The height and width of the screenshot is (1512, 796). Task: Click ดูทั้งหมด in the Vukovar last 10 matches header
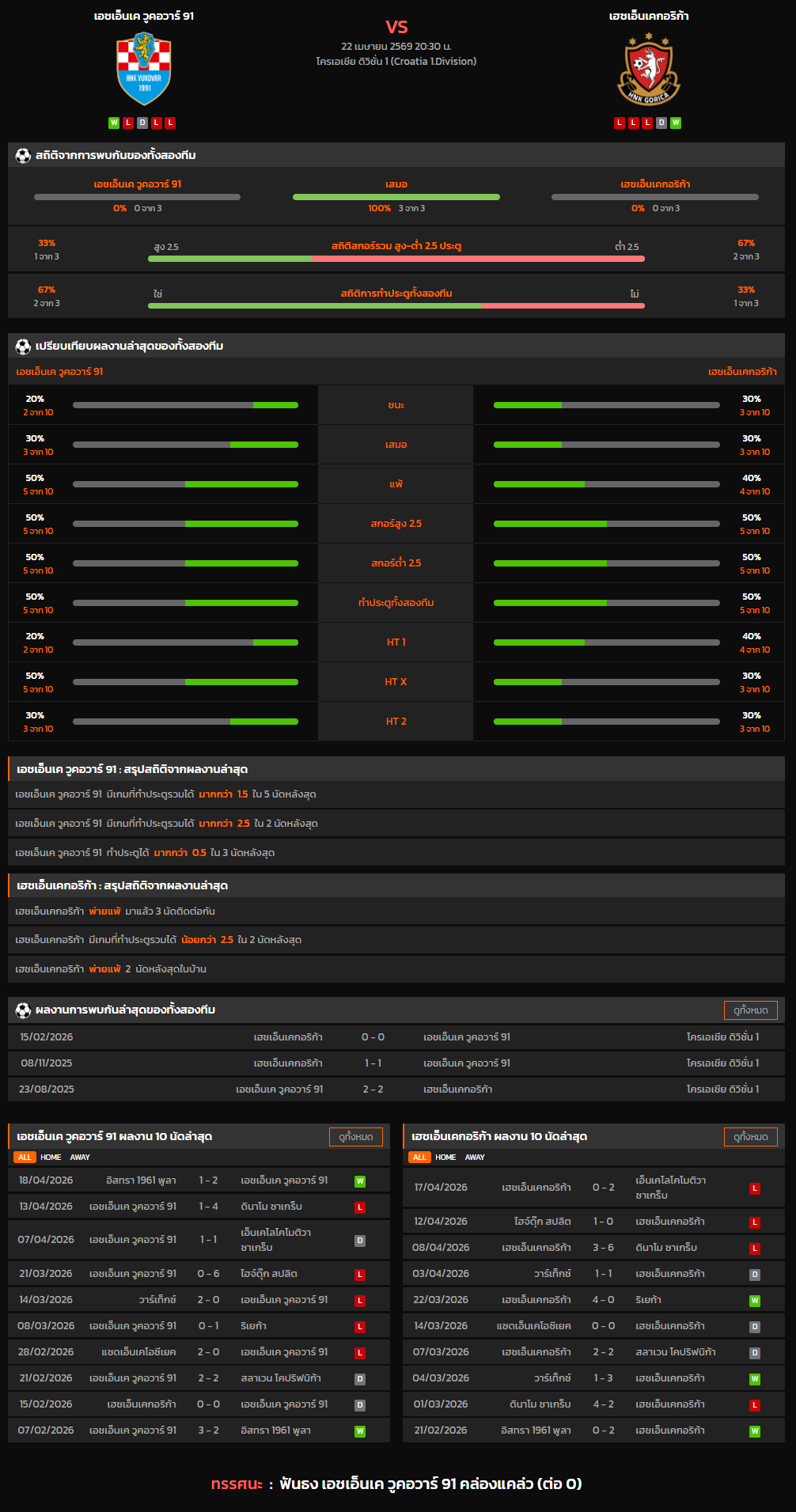355,1137
